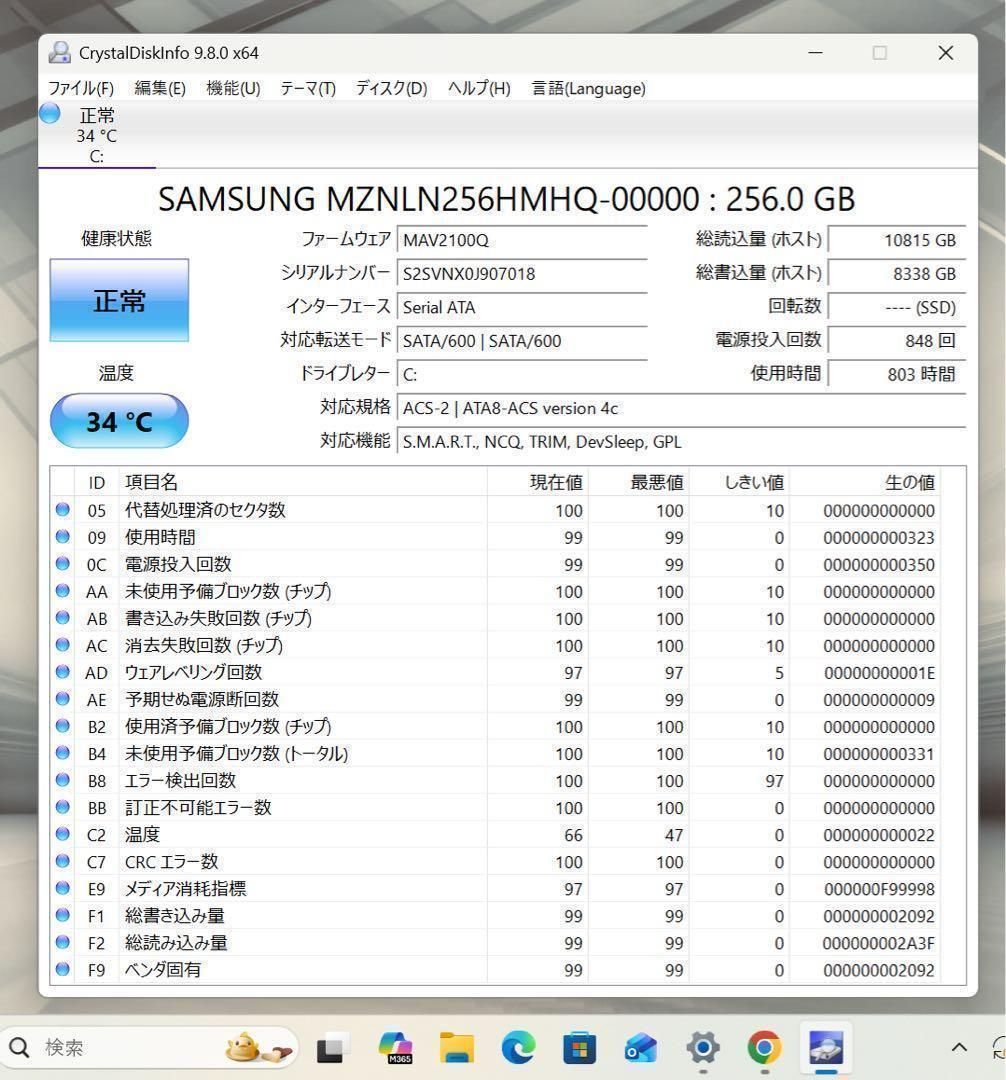The height and width of the screenshot is (1080, 1006).
Task: Open Microsoft Edge from the taskbar
Action: pyautogui.click(x=518, y=1048)
